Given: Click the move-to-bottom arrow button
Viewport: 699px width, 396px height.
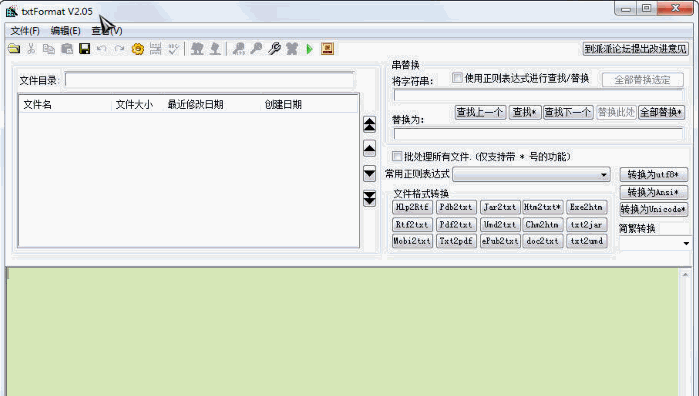Looking at the screenshot, I should [370, 198].
